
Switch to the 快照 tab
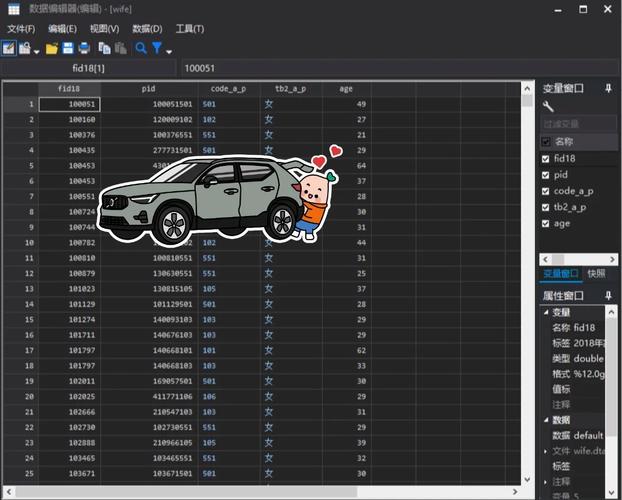pos(596,273)
